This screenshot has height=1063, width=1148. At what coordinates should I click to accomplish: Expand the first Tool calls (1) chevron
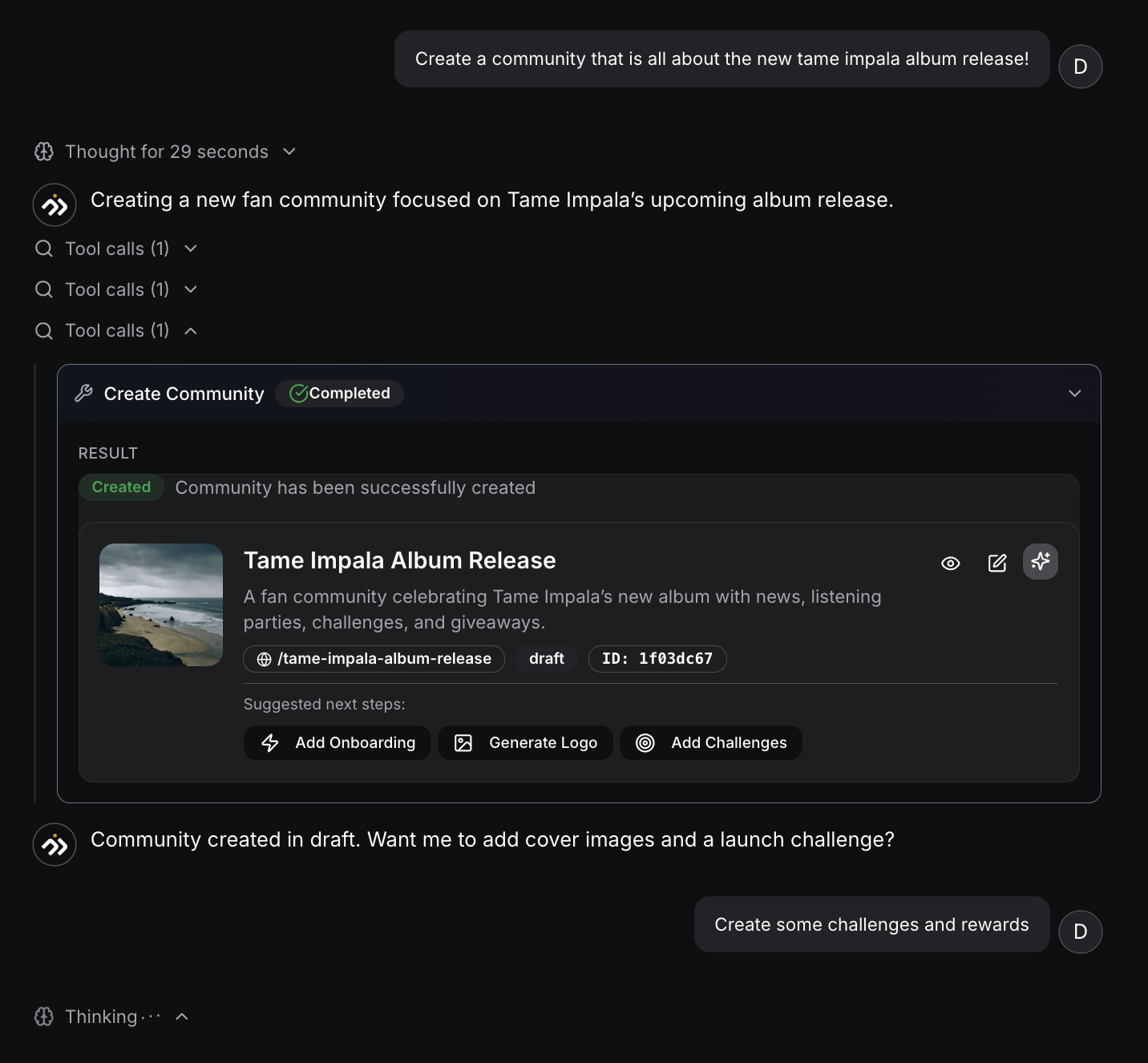[191, 249]
